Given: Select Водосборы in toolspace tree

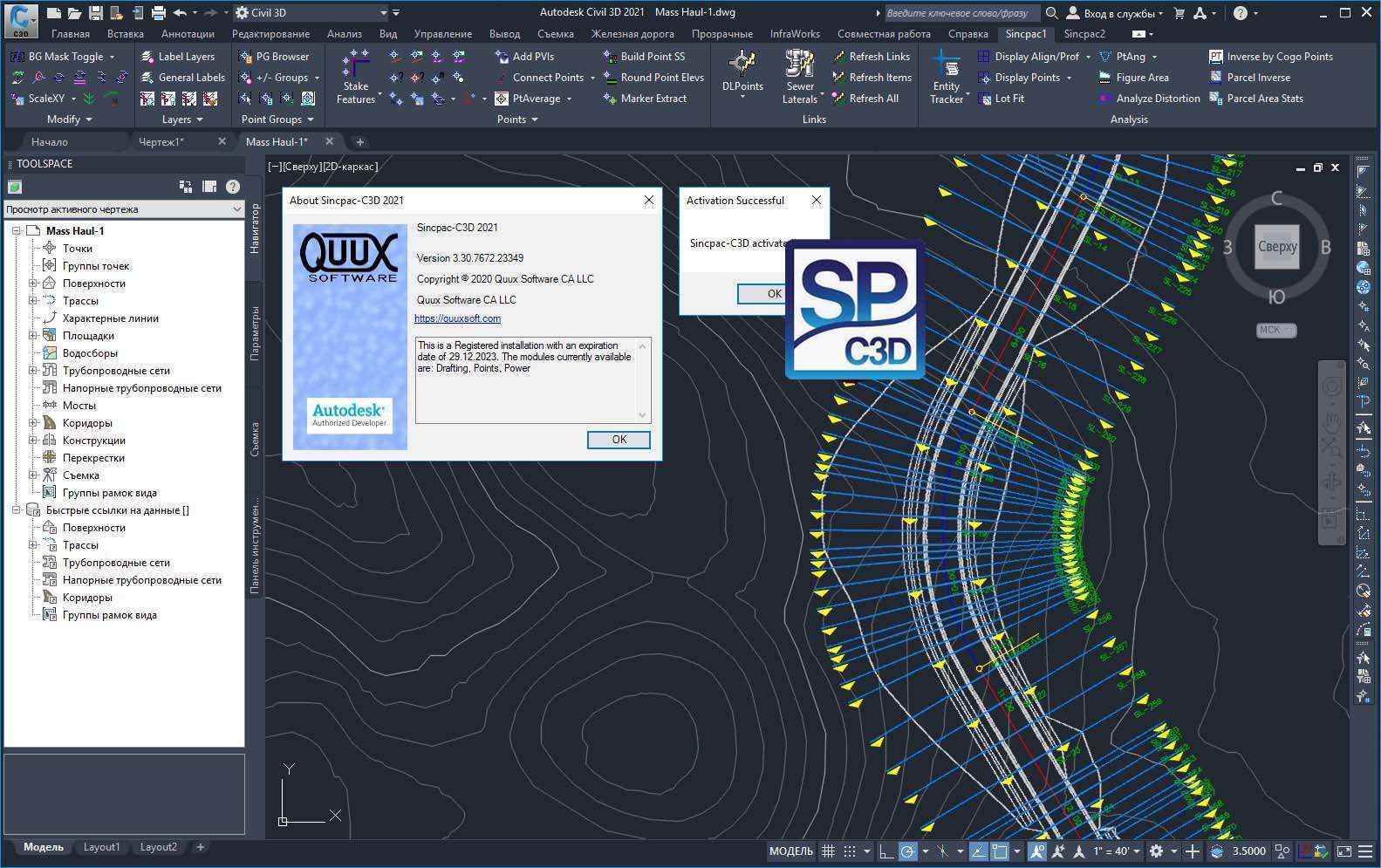Looking at the screenshot, I should (x=90, y=352).
